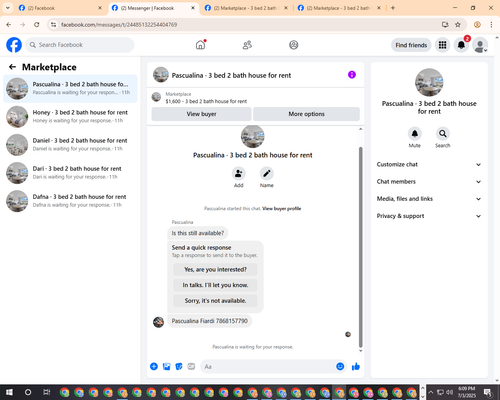Screen dimensions: 500x400
Task: Open the purple conversation info icon
Action: click(352, 75)
